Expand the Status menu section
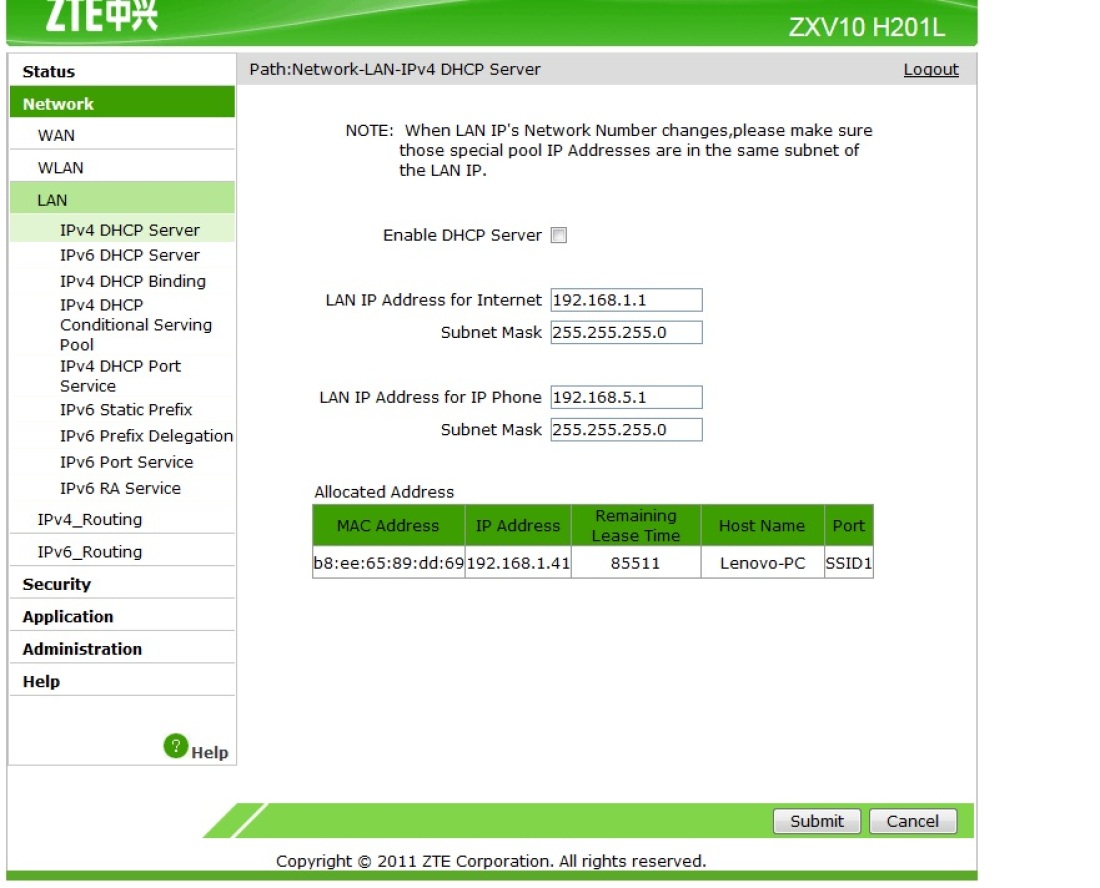Image resolution: width=1100 pixels, height=888 pixels. [49, 72]
